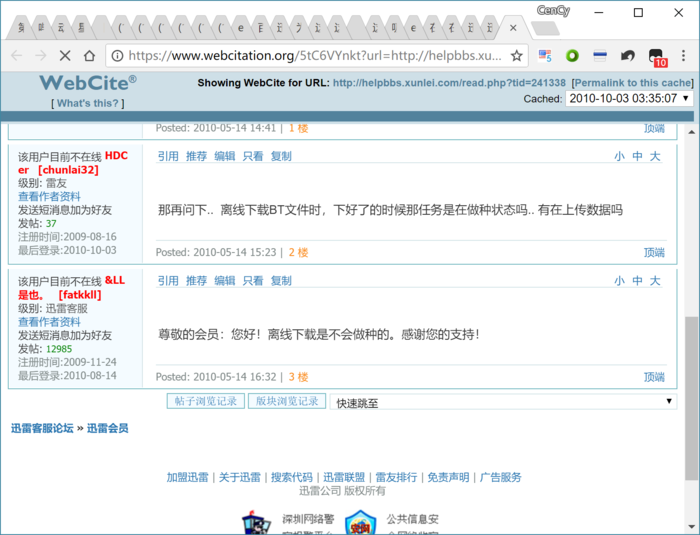Open Chrome three-dot menu
The width and height of the screenshot is (700, 535).
click(x=683, y=56)
